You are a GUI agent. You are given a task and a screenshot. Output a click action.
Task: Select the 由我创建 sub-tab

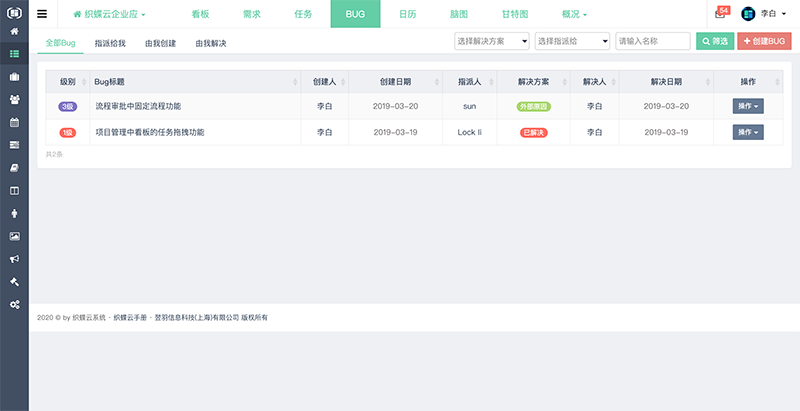coord(160,43)
